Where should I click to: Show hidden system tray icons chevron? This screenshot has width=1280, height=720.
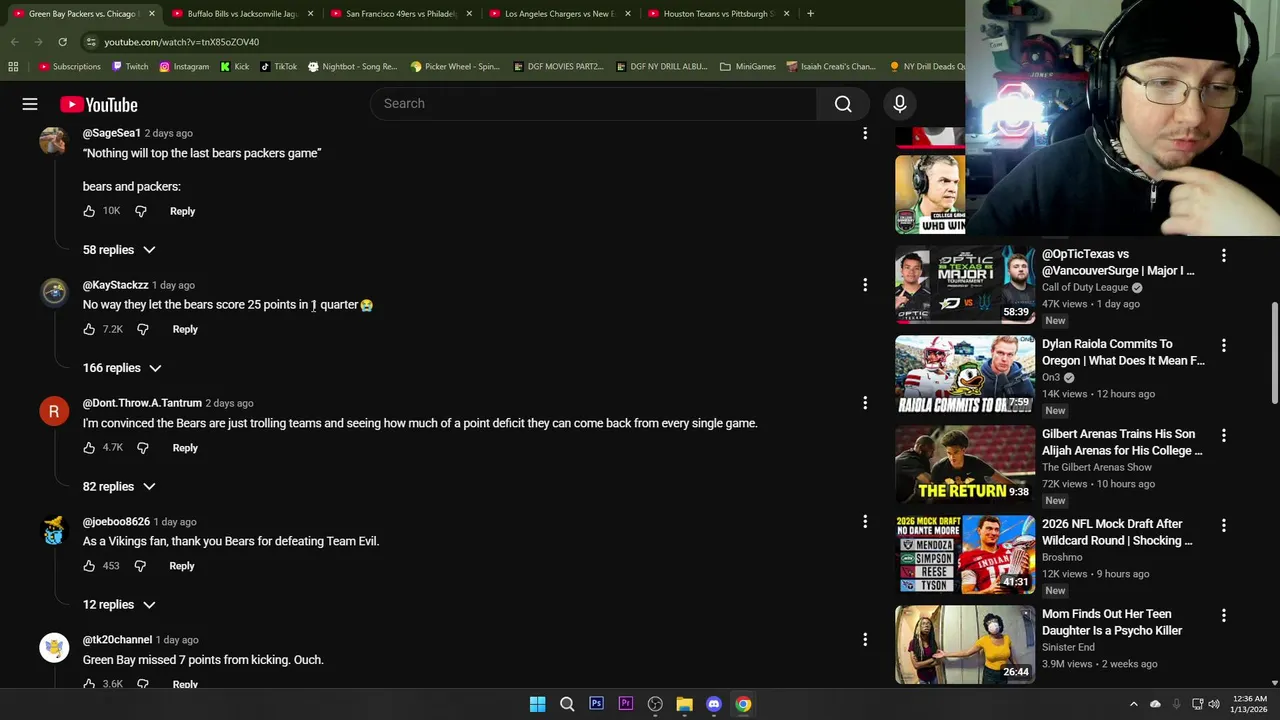click(x=1133, y=704)
